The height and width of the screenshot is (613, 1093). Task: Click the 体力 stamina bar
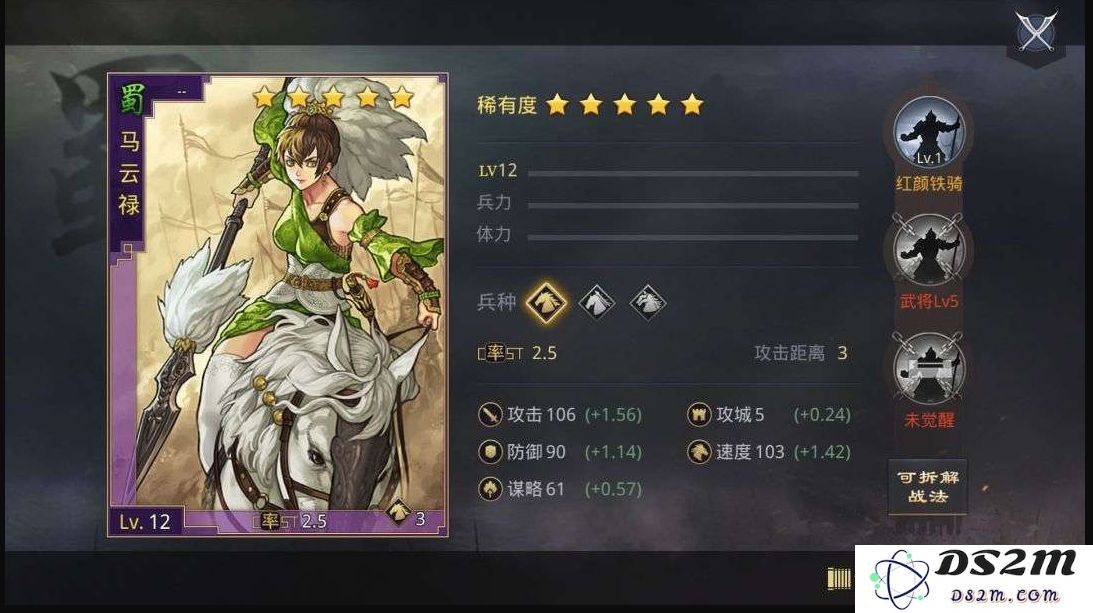(x=693, y=238)
